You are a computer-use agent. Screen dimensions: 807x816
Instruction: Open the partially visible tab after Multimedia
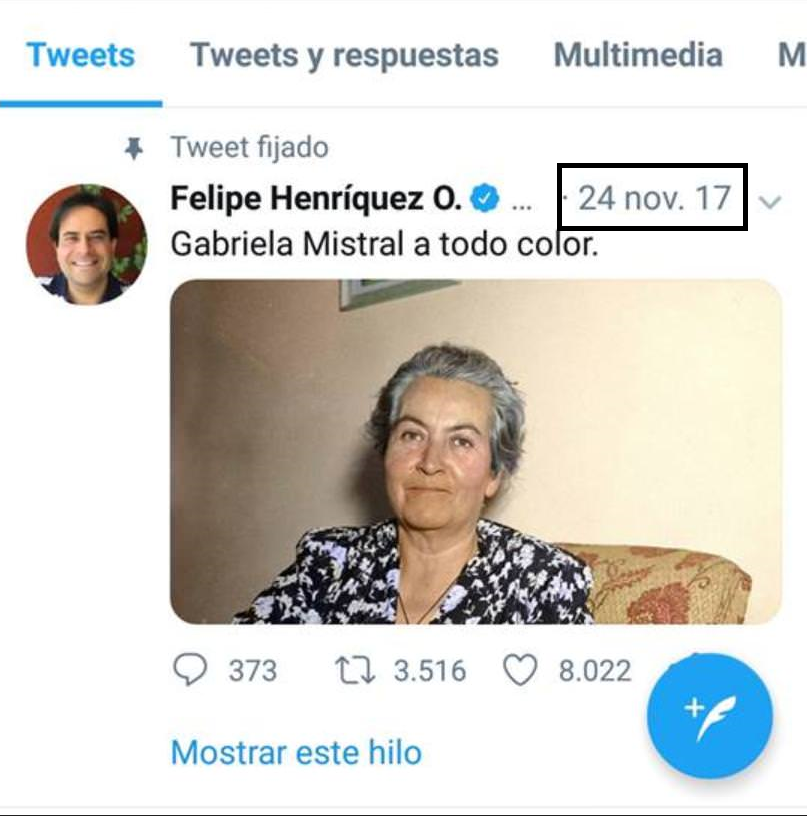pyautogui.click(x=792, y=55)
